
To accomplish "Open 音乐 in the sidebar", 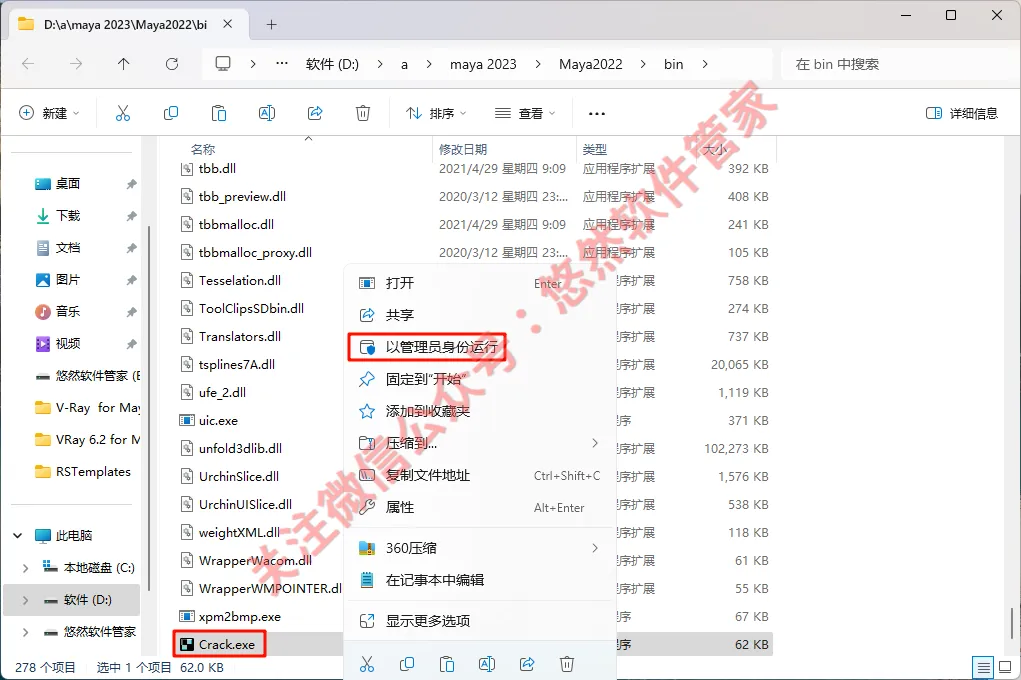I will (68, 311).
